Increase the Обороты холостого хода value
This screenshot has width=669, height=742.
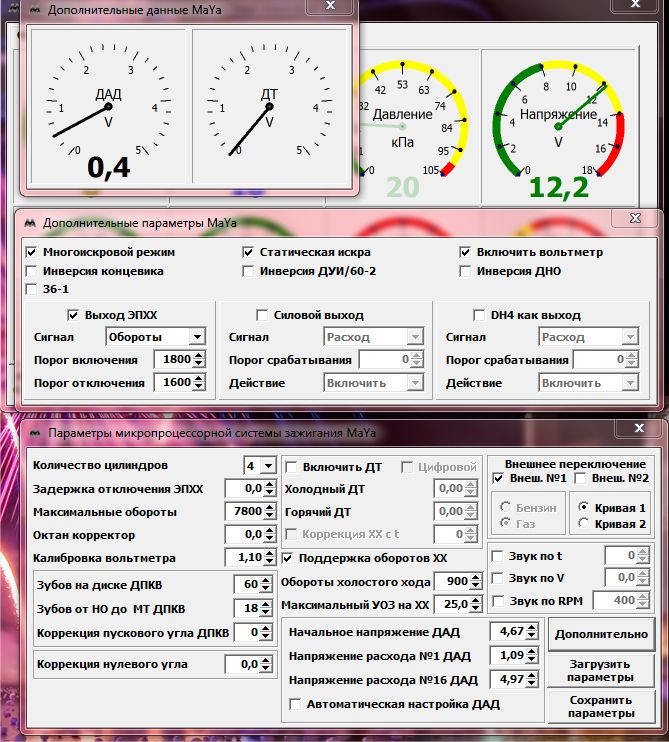(476, 577)
